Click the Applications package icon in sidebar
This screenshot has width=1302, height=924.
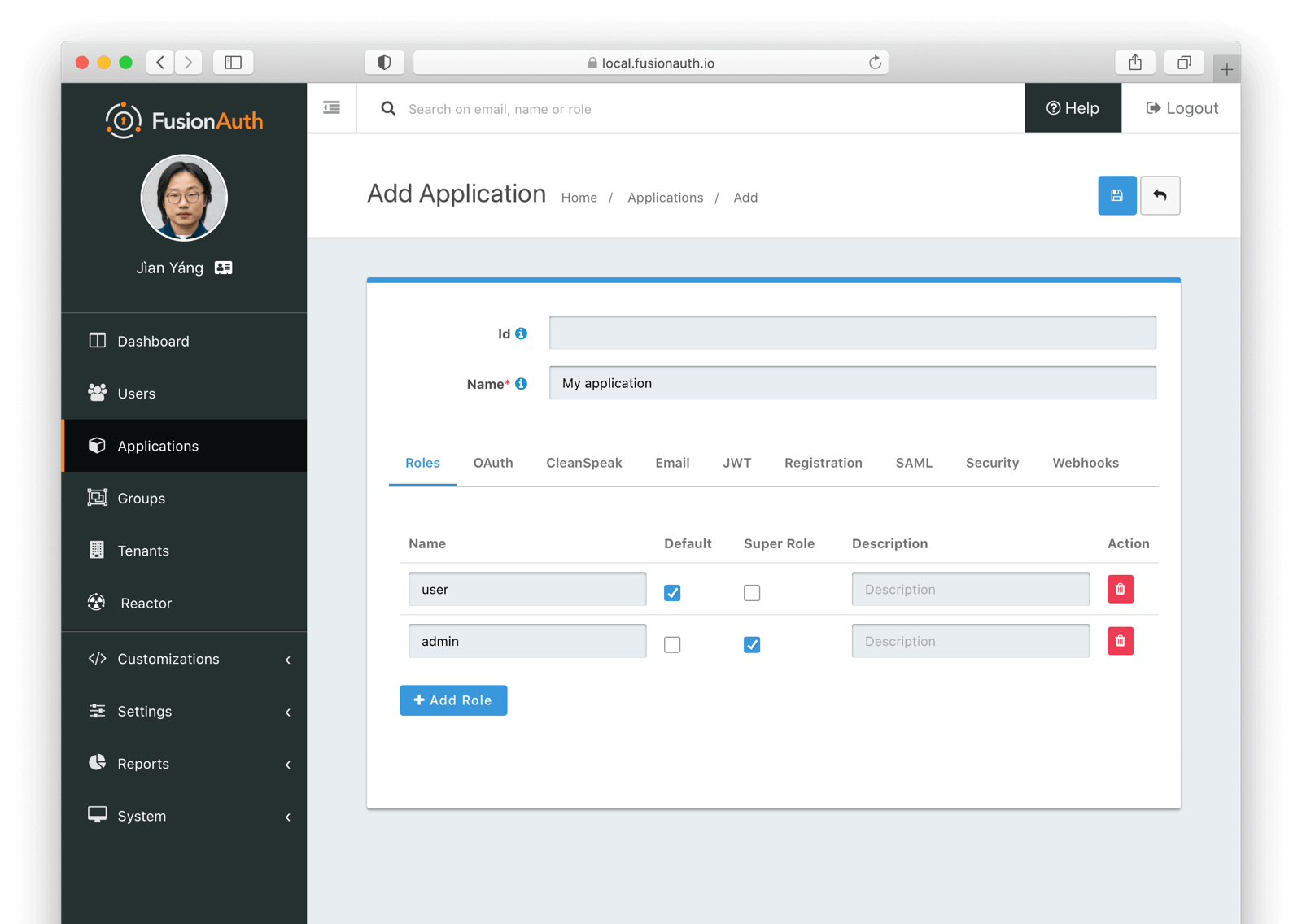coord(97,445)
